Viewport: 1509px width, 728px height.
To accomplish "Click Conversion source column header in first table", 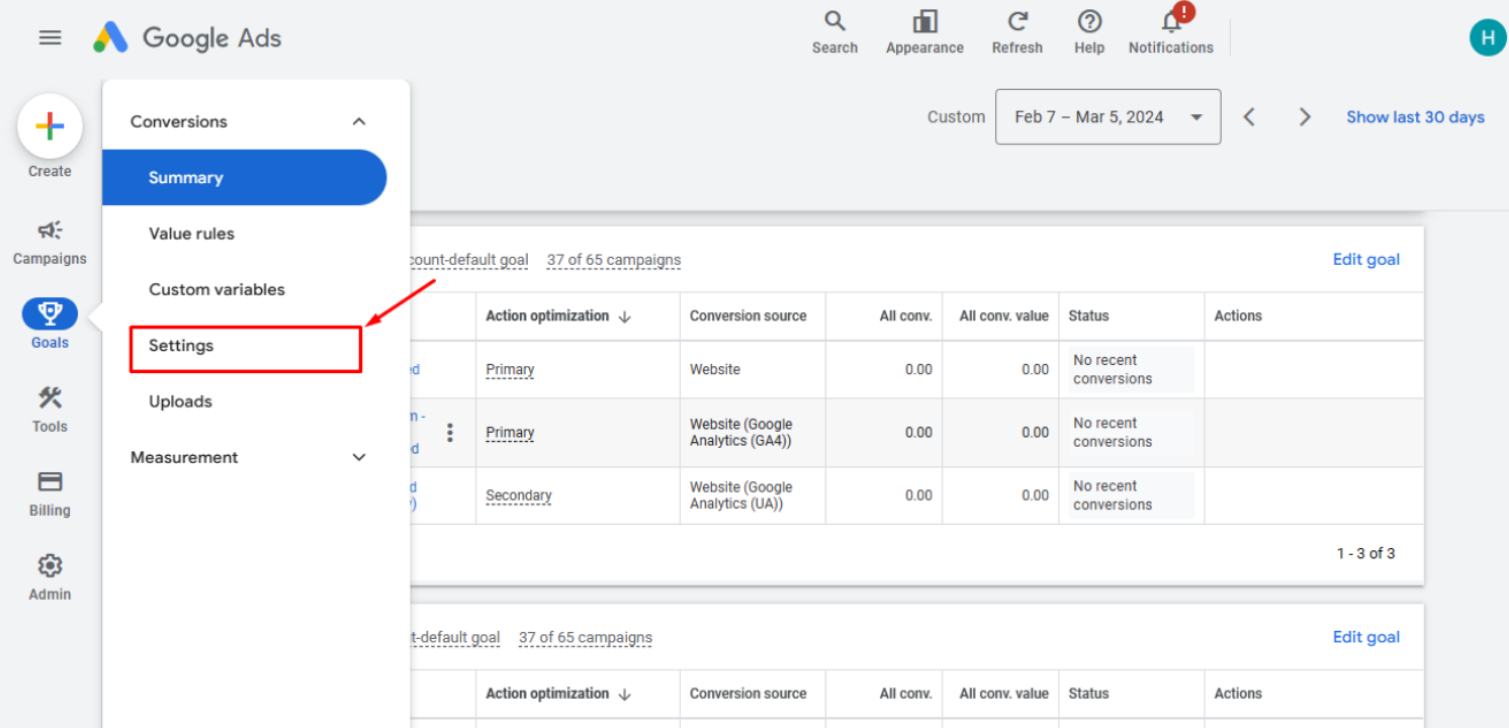I will tap(748, 316).
